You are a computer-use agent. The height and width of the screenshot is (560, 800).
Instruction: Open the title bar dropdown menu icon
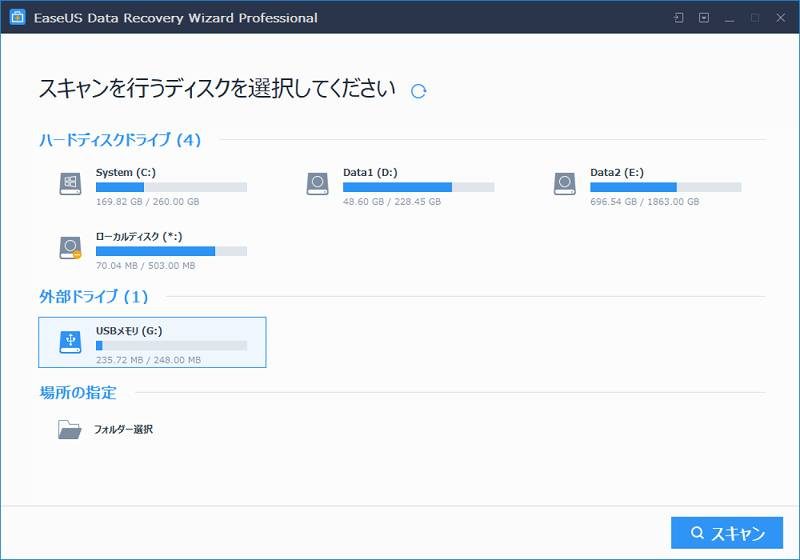point(704,18)
